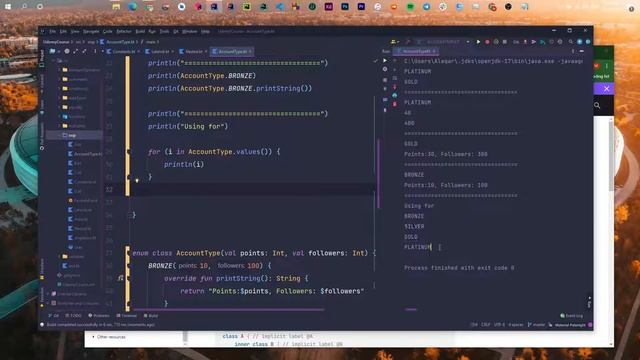The height and width of the screenshot is (360, 640).
Task: Open the UTF-8 file encoding selector
Action: click(x=499, y=325)
